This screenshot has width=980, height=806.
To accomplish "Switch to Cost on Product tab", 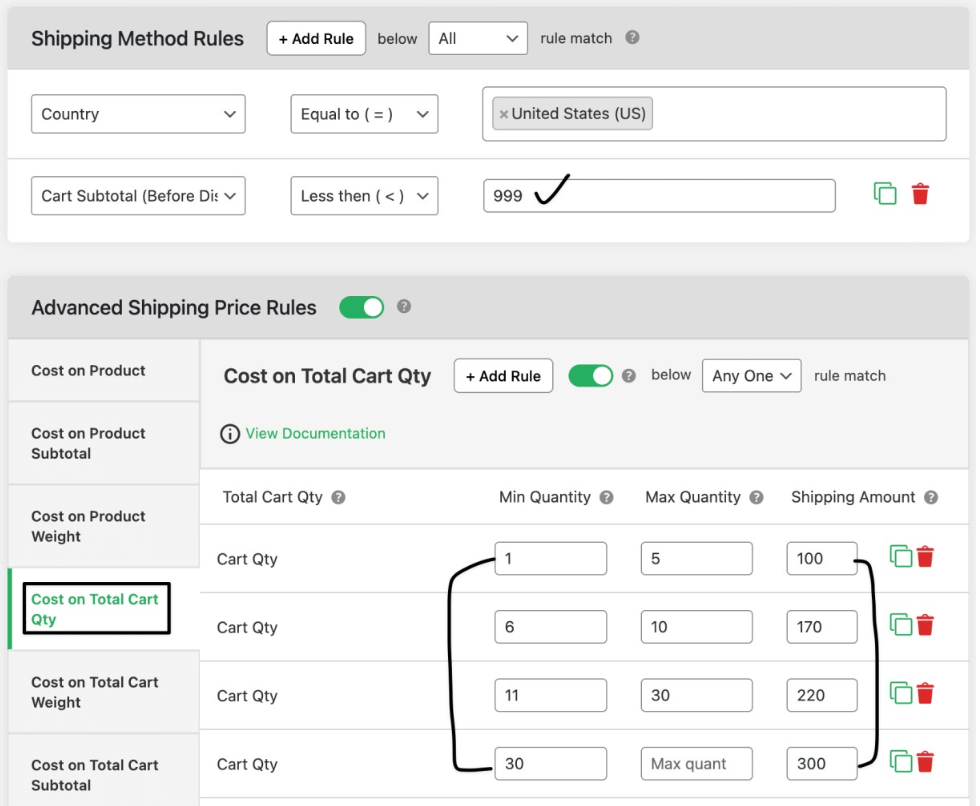I will [104, 371].
